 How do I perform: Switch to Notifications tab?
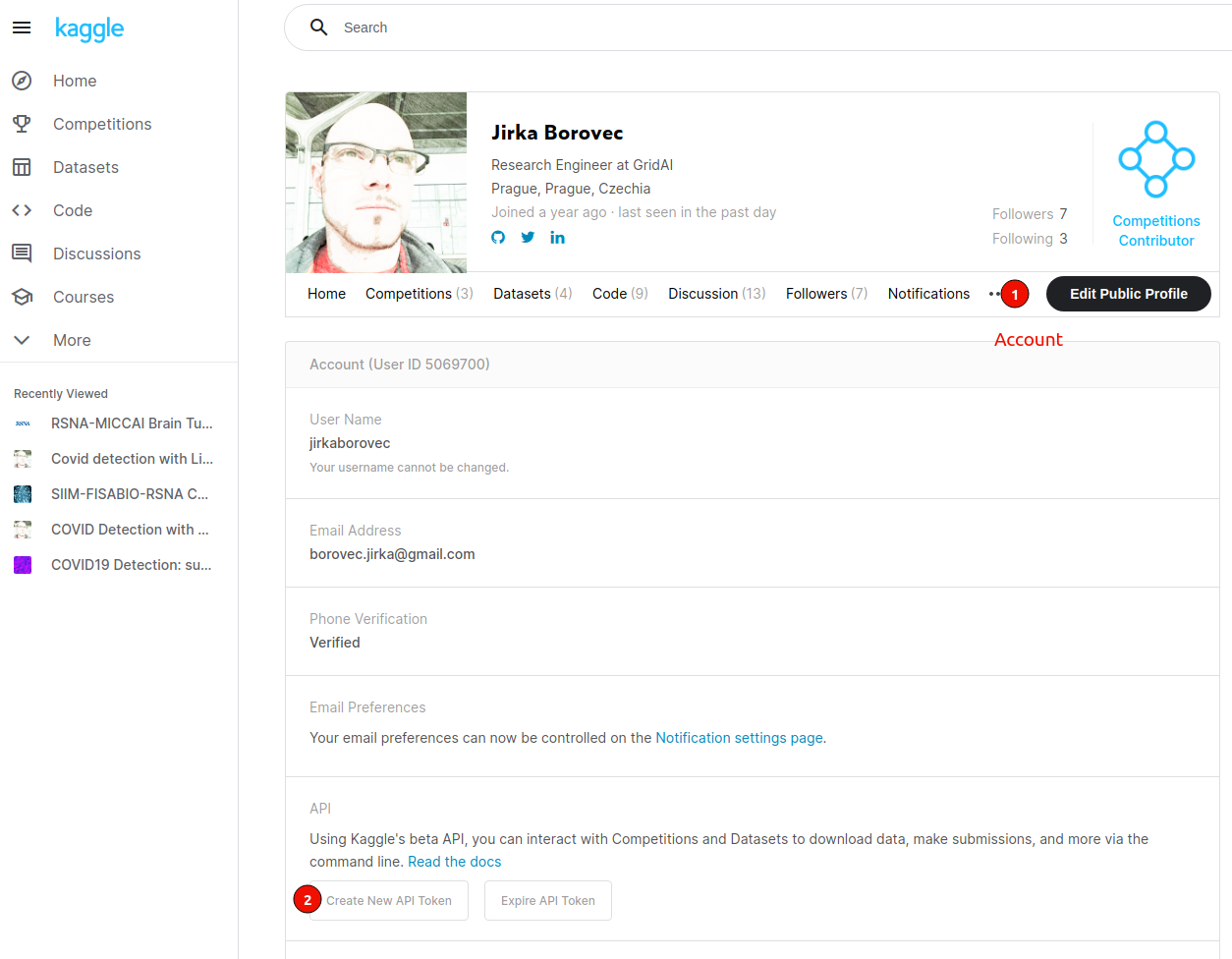click(x=928, y=294)
